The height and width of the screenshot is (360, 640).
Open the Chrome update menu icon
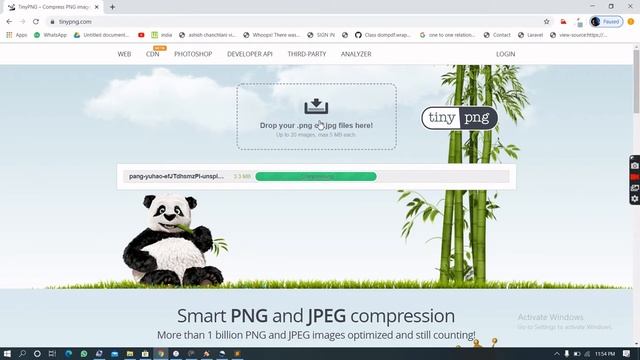click(x=631, y=22)
